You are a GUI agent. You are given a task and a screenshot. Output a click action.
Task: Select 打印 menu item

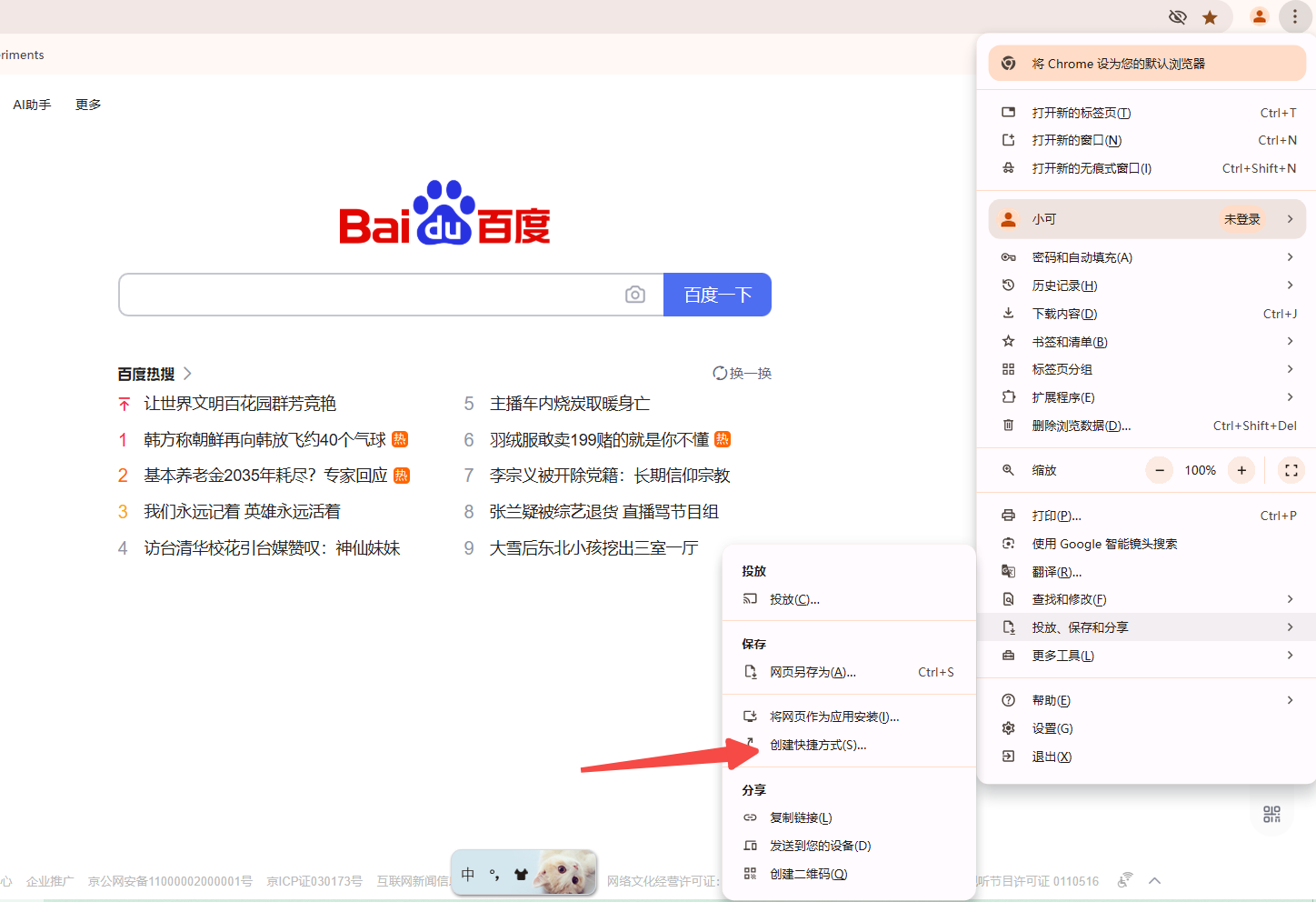tap(1147, 516)
